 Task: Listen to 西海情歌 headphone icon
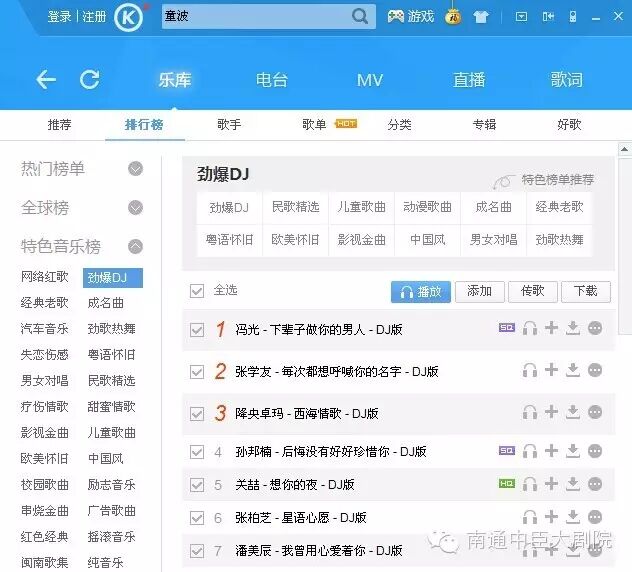[x=530, y=412]
